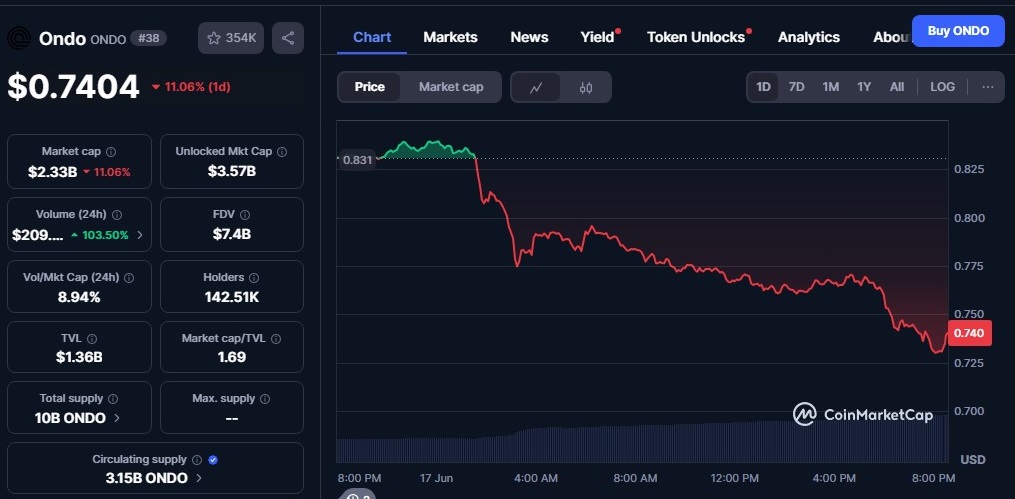Expand Circulating supply 3.15B ONDO chevron

pyautogui.click(x=199, y=478)
